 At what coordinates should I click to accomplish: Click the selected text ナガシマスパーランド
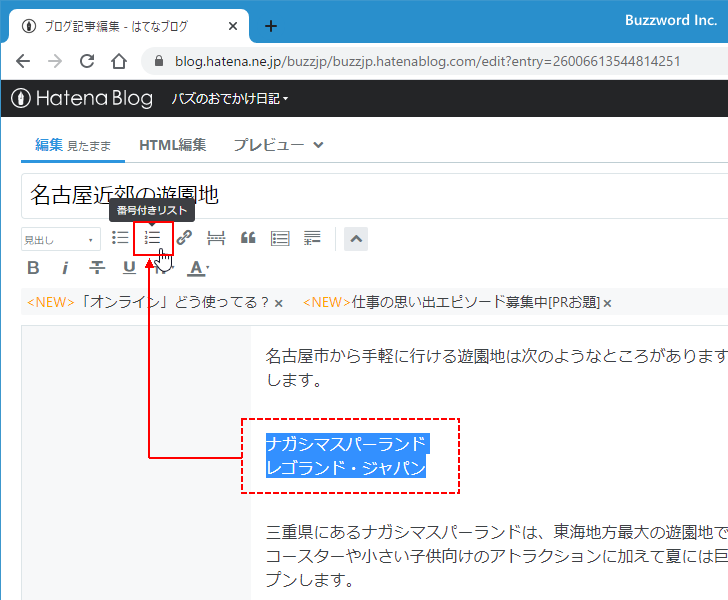(346, 444)
